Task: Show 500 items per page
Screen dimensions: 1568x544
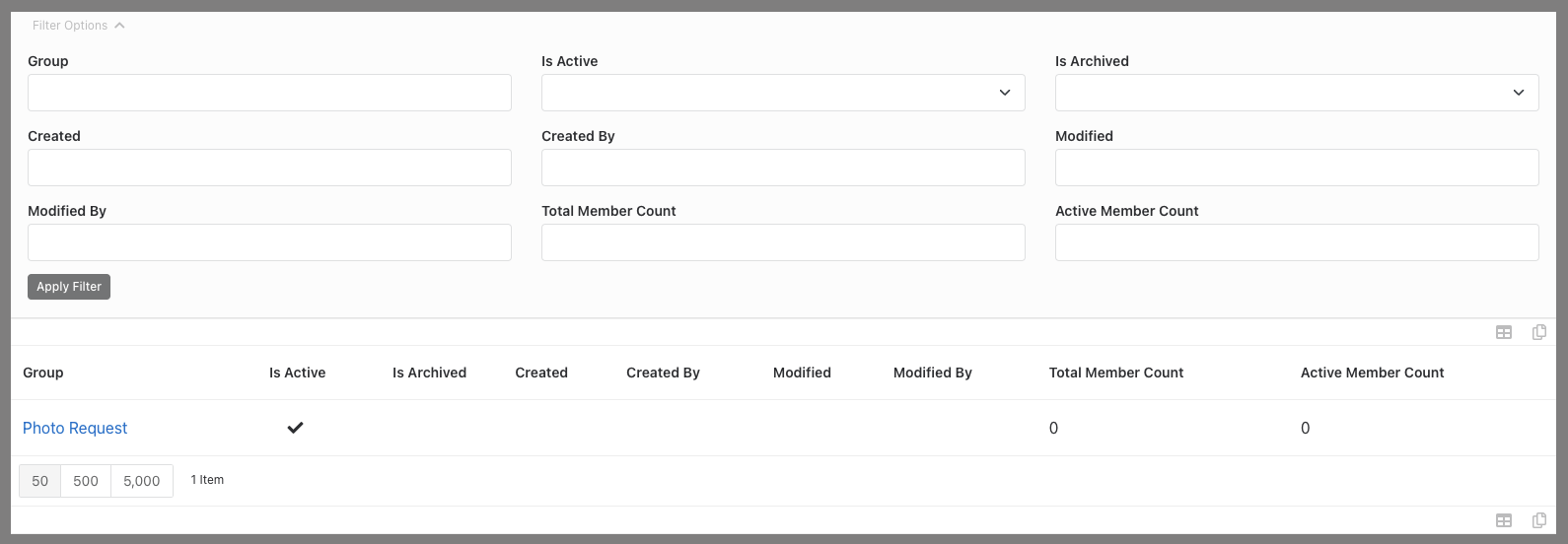Action: coord(86,481)
